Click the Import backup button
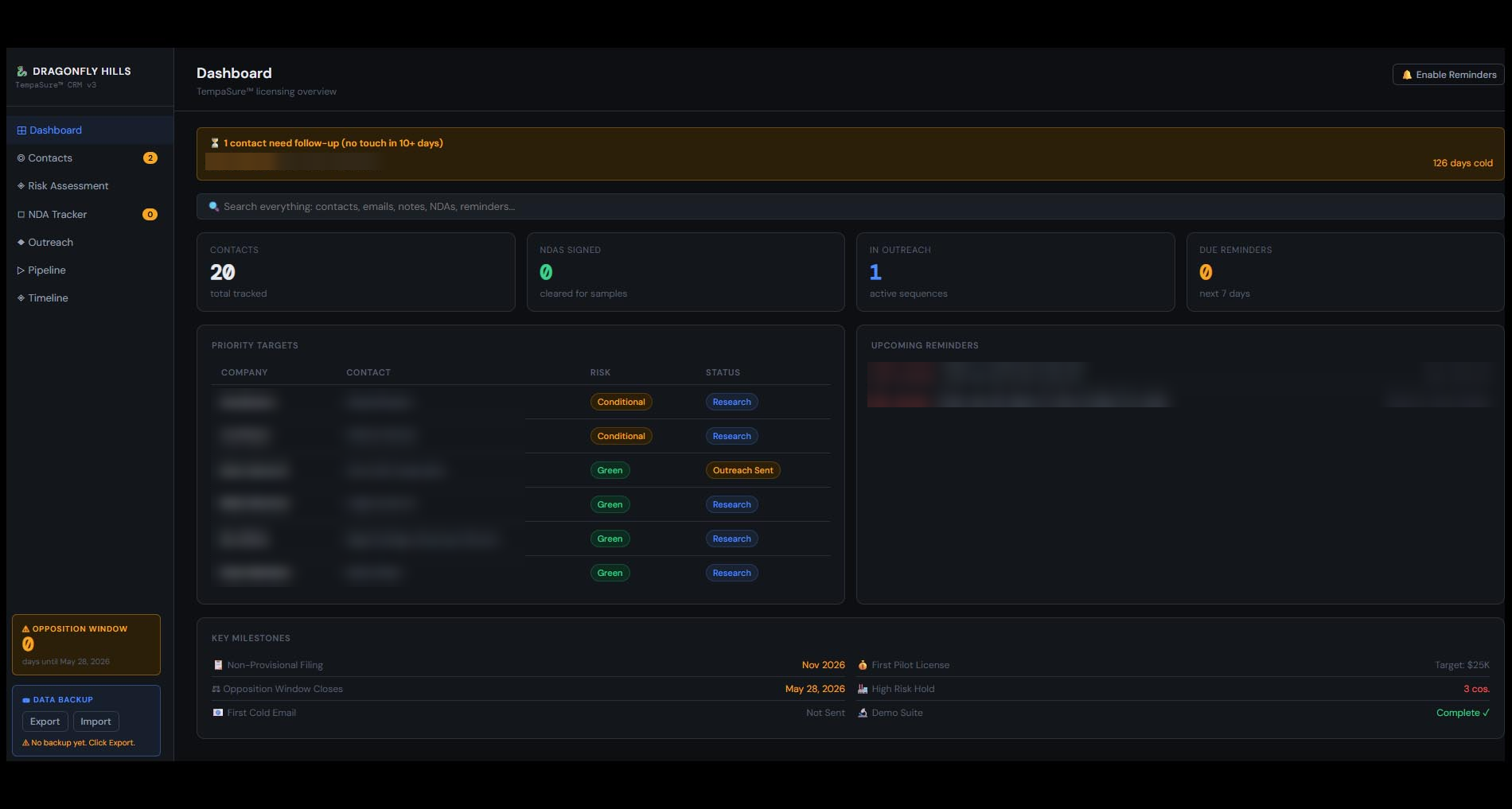 pos(95,721)
